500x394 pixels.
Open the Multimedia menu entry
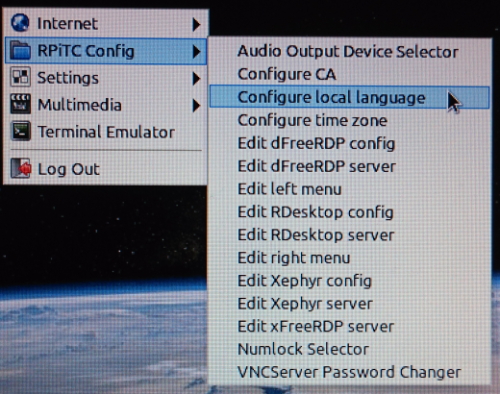[x=106, y=105]
